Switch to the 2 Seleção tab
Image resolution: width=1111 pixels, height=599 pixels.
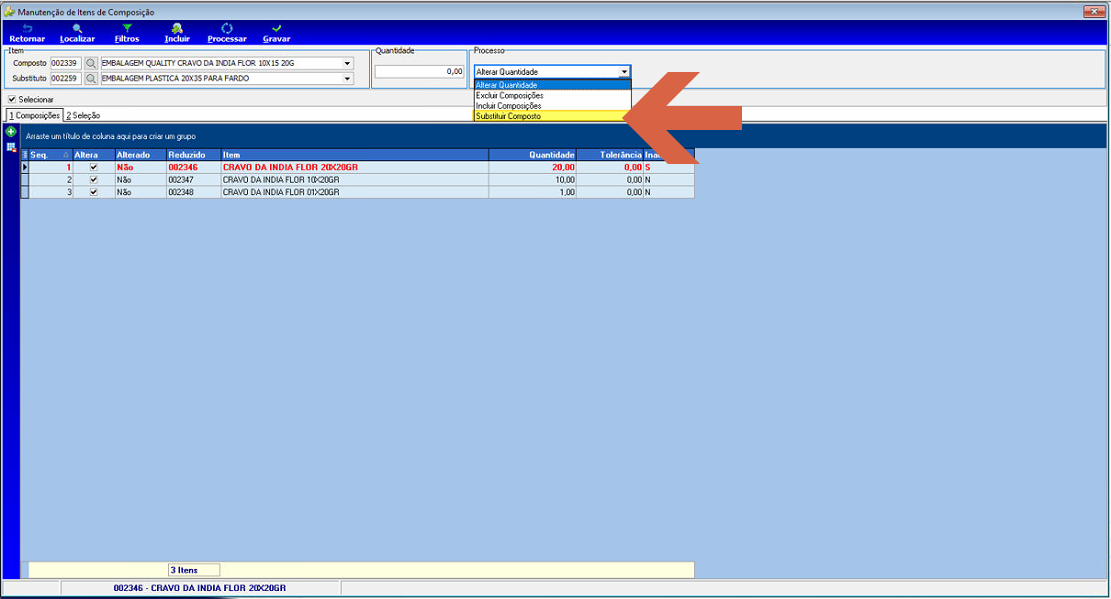(83, 116)
